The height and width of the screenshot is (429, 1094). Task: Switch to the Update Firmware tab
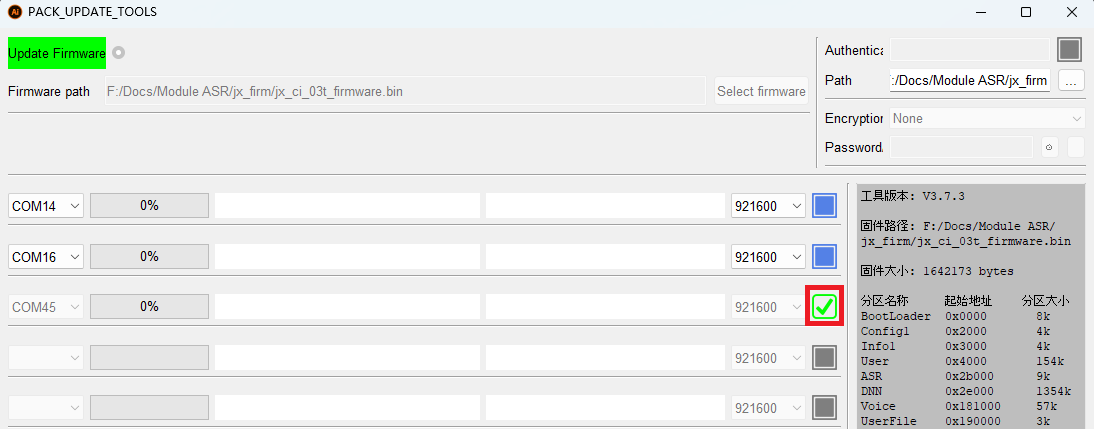(57, 53)
